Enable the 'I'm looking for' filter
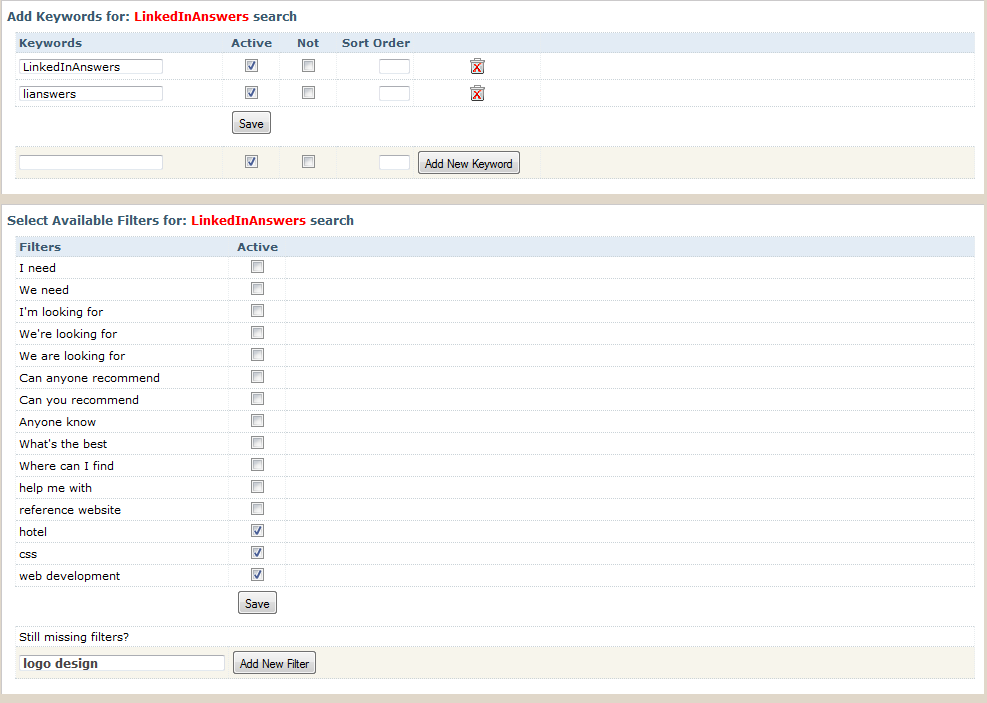Image resolution: width=987 pixels, height=703 pixels. pos(257,311)
